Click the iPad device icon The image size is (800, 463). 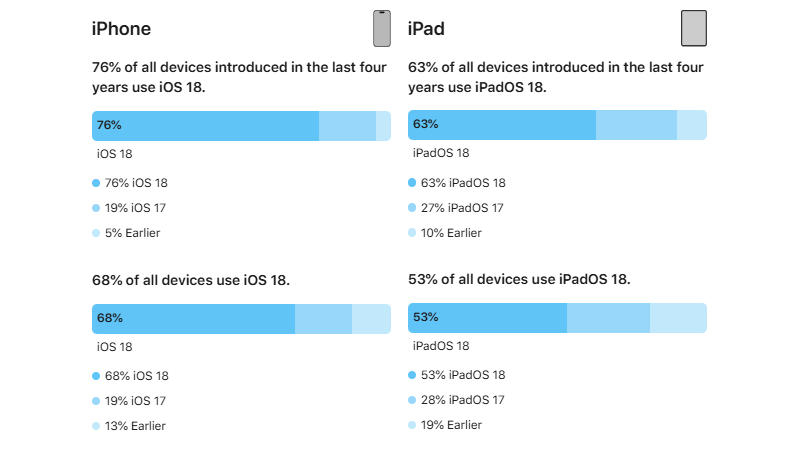click(x=693, y=28)
